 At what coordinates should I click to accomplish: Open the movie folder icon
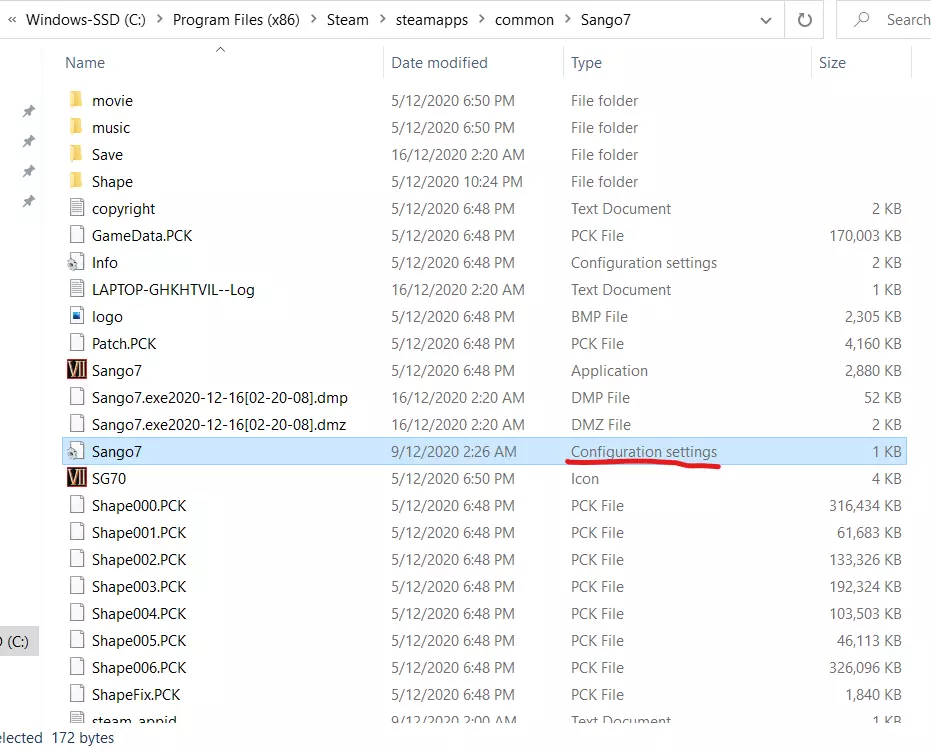76,100
